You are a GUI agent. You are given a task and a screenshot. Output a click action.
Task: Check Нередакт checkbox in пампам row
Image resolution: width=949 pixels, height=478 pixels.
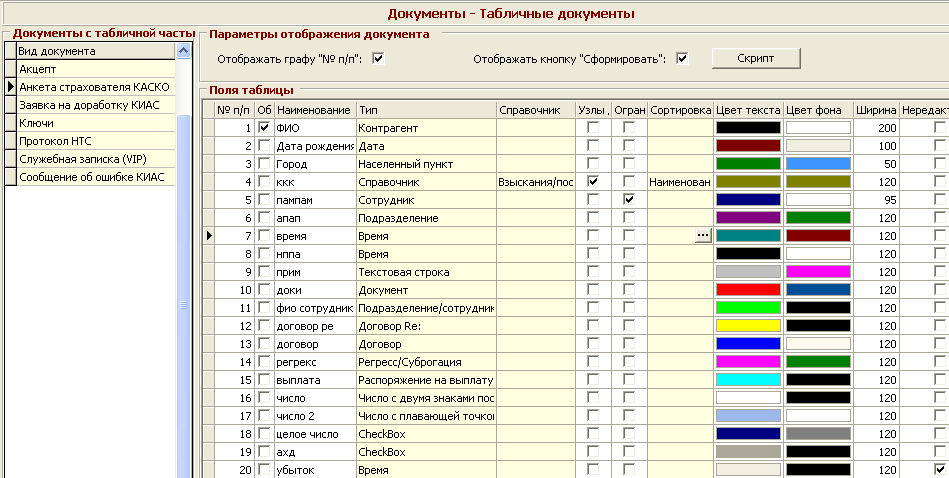[939, 200]
